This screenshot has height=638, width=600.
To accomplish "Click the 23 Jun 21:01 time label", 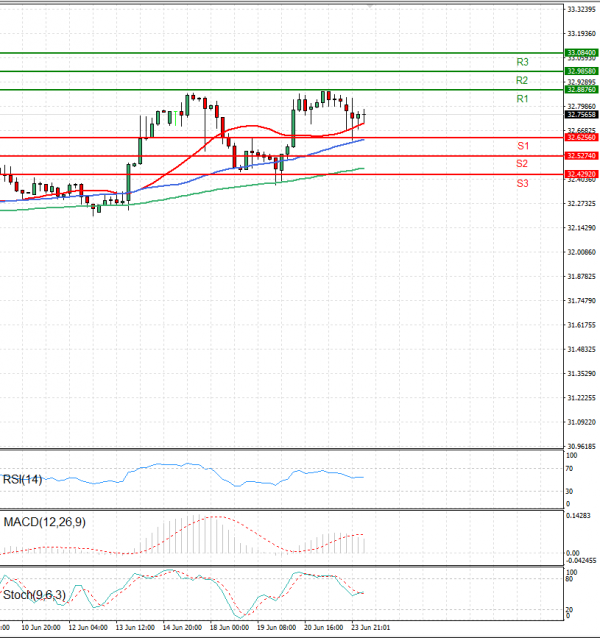I will (371, 627).
